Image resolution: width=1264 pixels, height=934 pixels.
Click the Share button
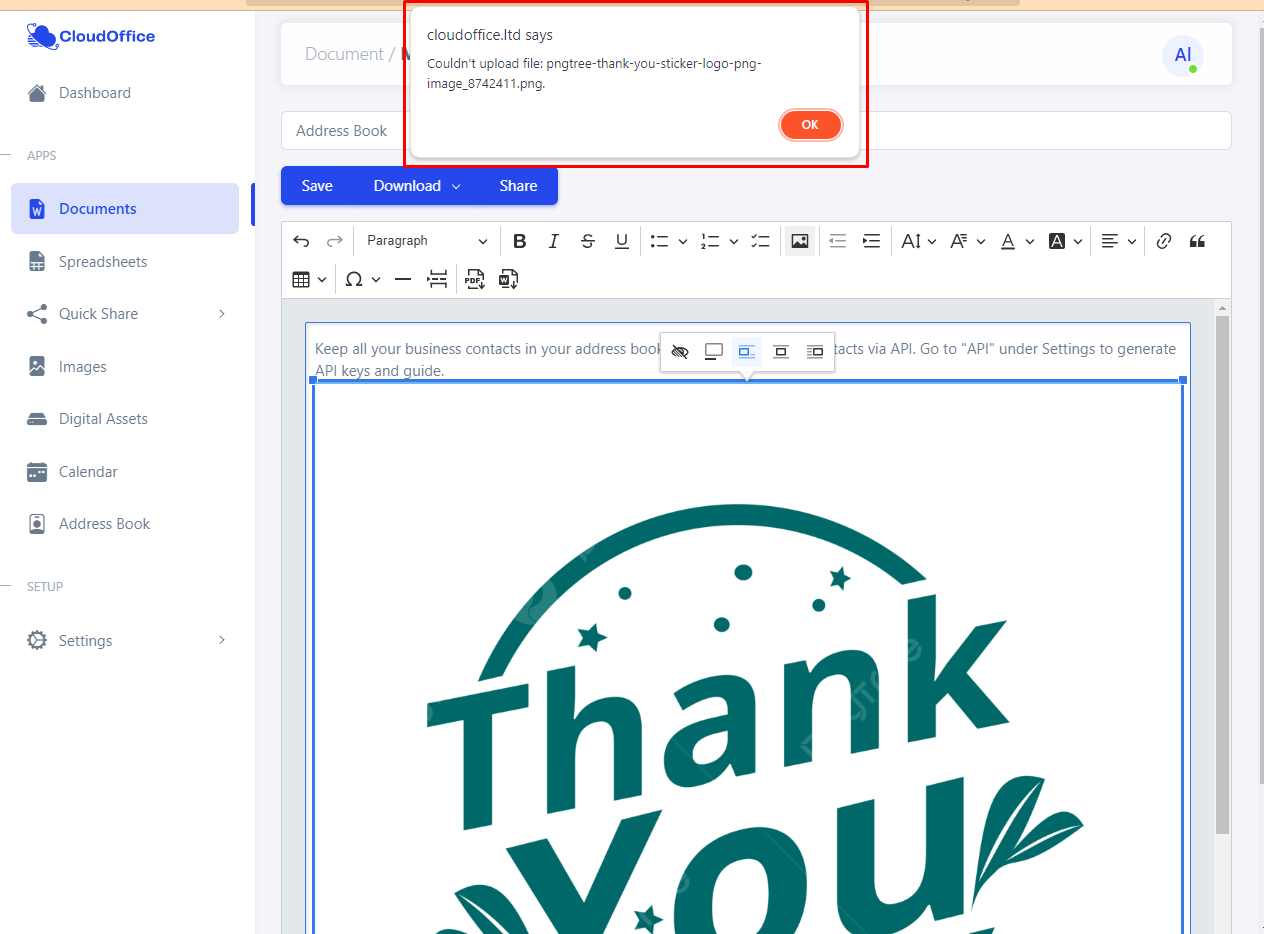click(519, 186)
